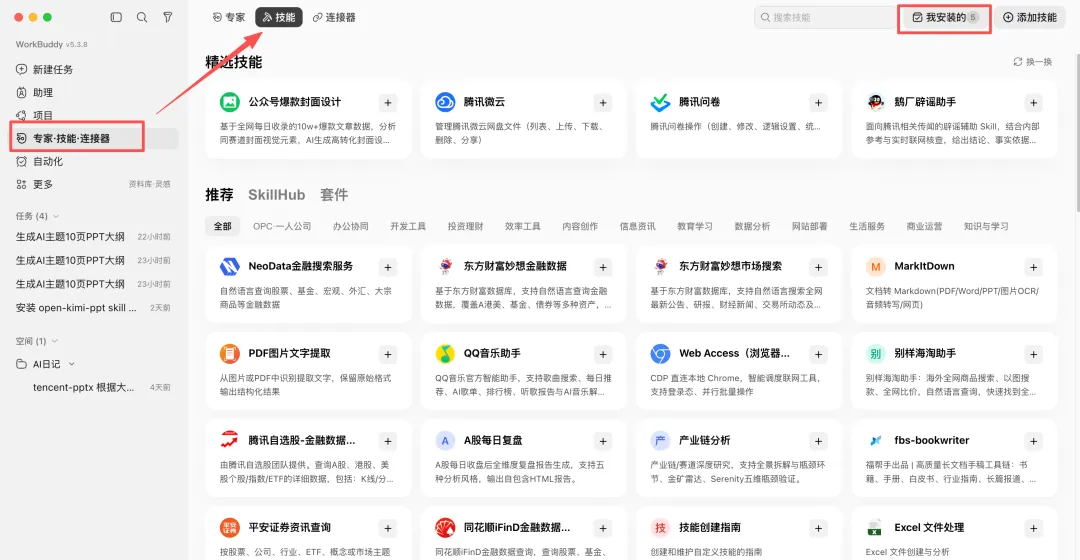
Task: Filter by 投资理财 category
Action: [x=466, y=226]
